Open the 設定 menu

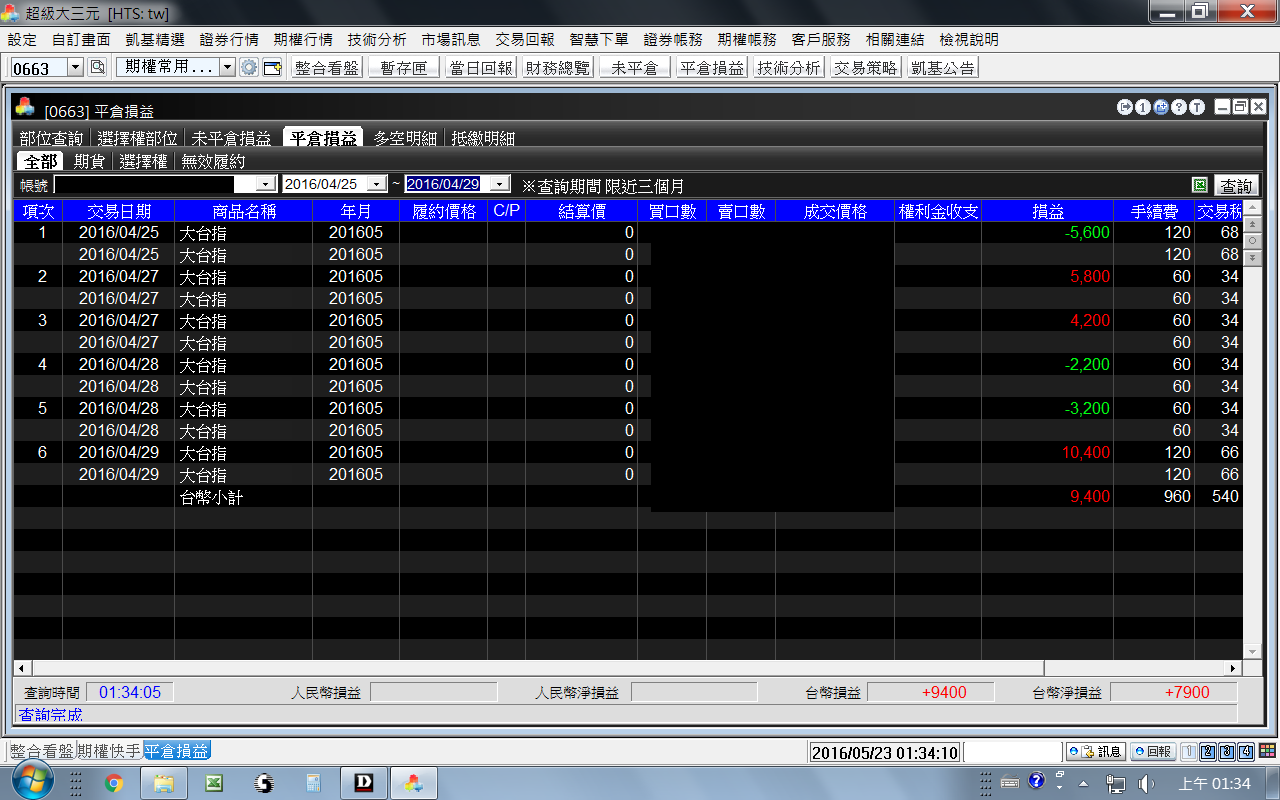tap(22, 39)
